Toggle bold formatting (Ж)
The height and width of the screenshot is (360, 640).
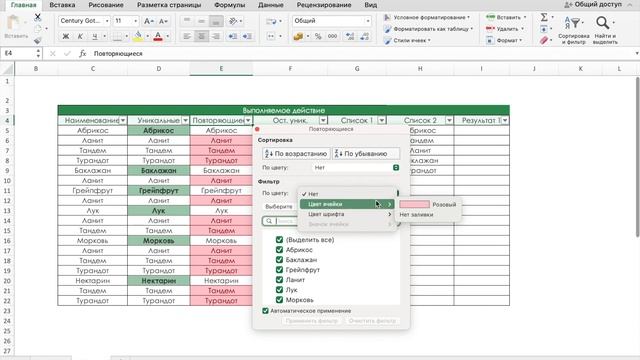point(65,36)
